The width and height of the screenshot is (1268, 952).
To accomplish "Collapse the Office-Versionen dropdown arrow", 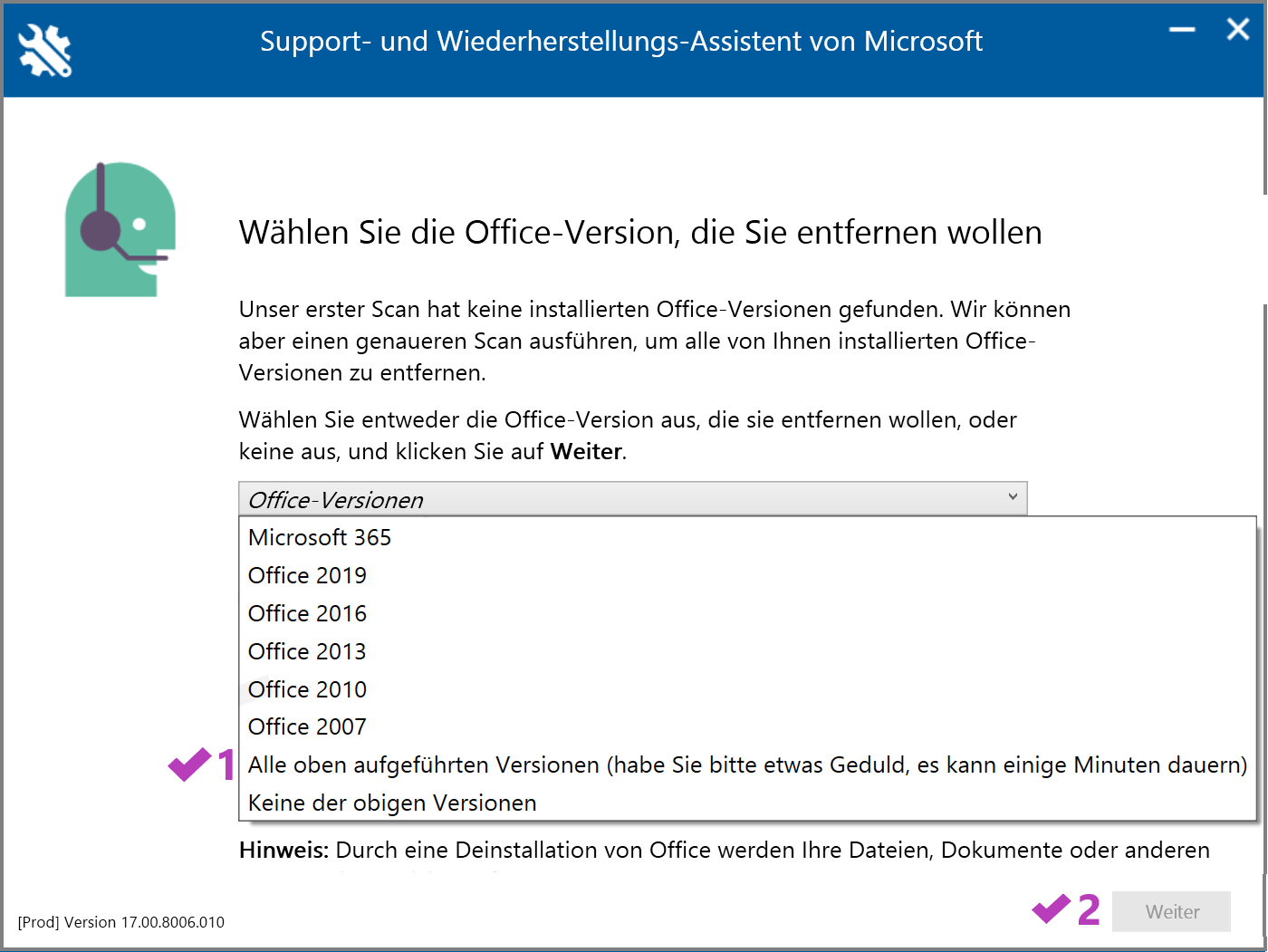I will click(1013, 497).
